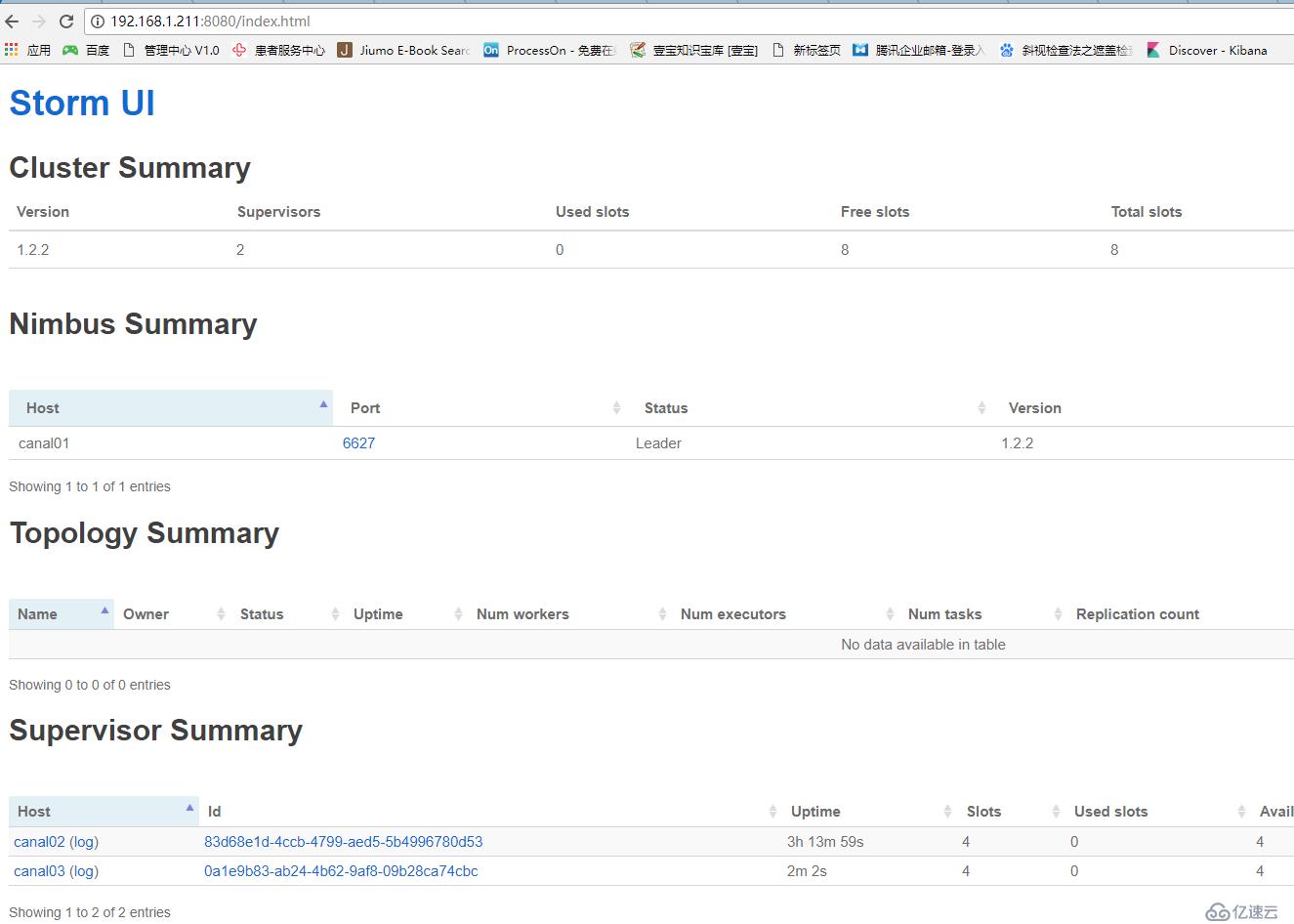Open the canal03 supervisor host link
1294x924 pixels.
click(39, 870)
